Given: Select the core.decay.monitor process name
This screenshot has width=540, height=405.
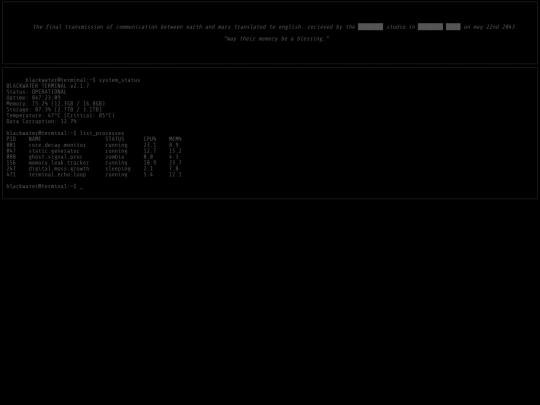Looking at the screenshot, I should 57,145.
